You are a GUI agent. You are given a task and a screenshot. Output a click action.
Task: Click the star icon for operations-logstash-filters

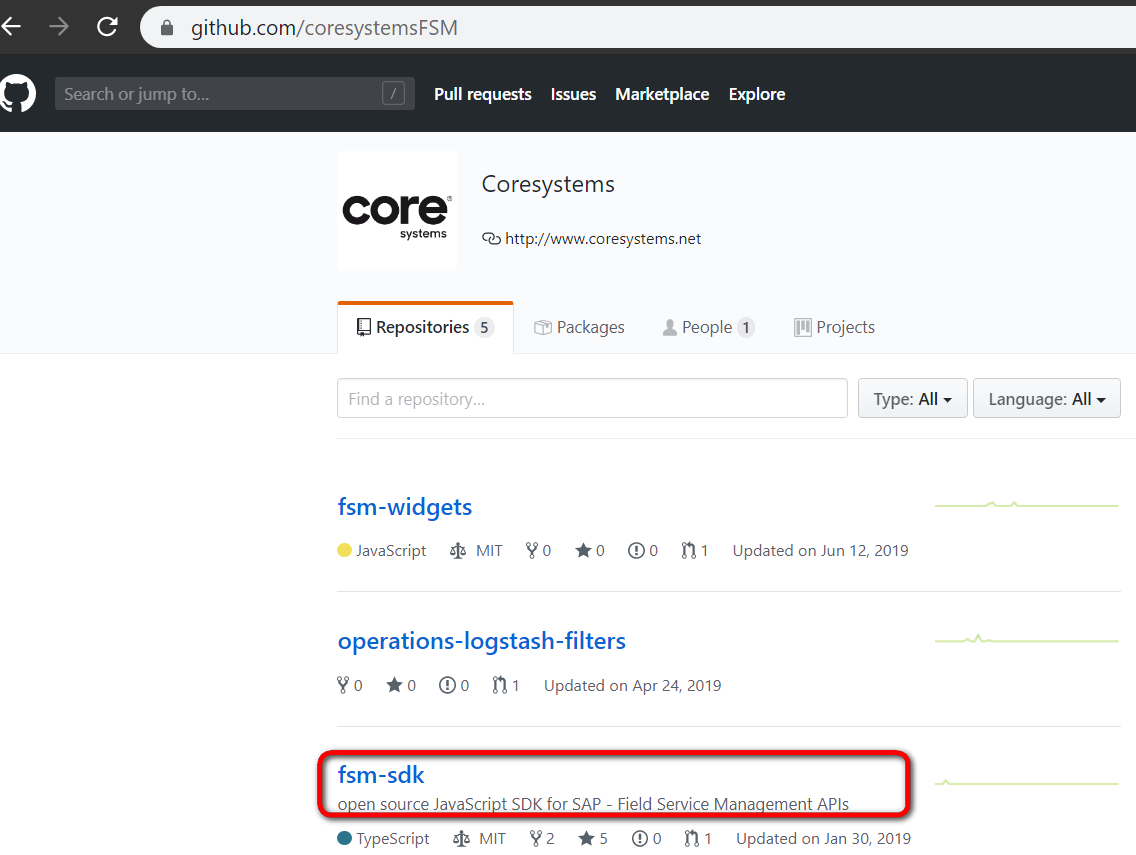(394, 685)
